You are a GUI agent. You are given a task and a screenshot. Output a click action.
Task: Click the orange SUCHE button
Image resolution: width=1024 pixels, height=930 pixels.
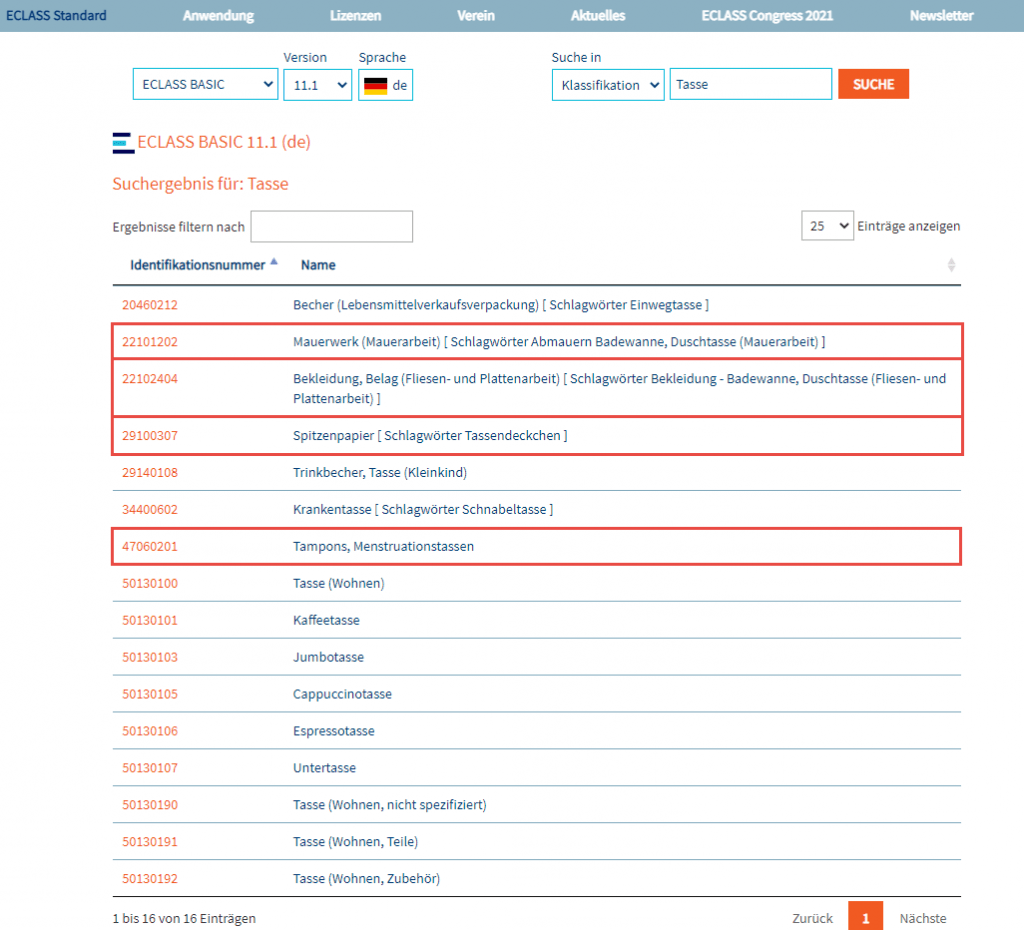[873, 84]
